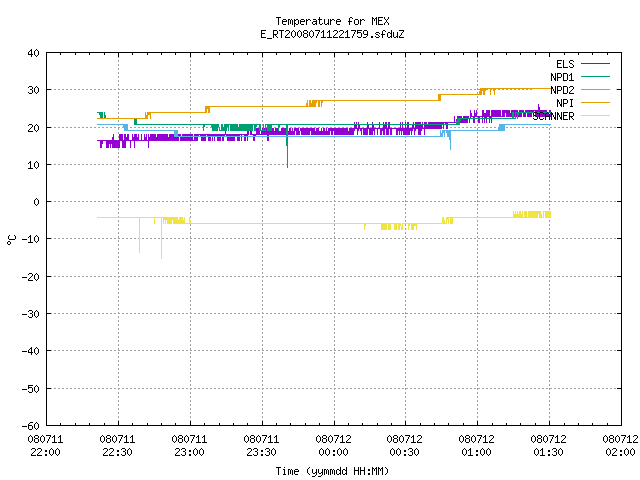Click the deepest yellow SCANNER spike near -15
Image resolution: width=640 pixels, height=480 pixels.
161,239
